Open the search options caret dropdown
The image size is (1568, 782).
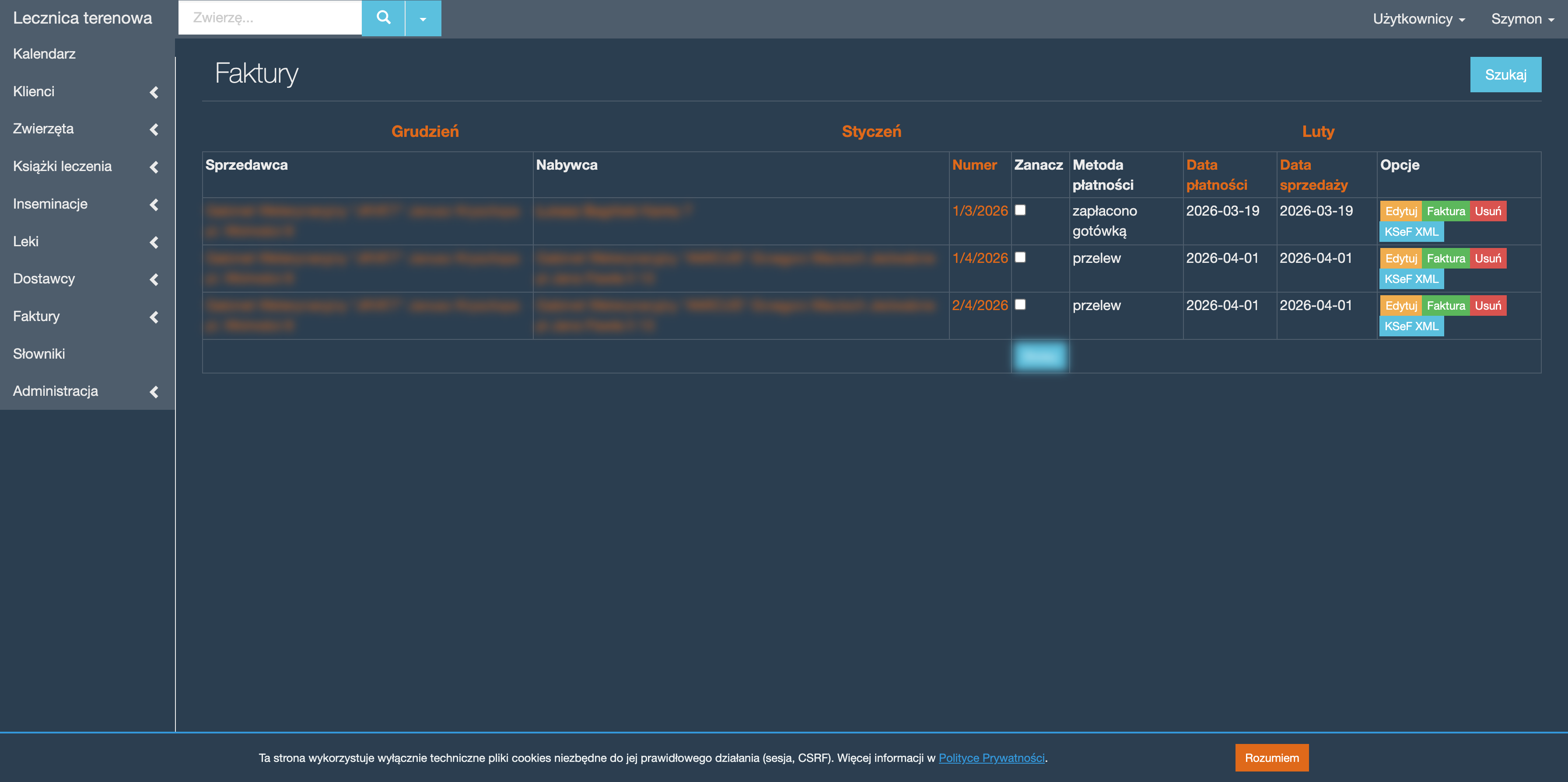[423, 19]
